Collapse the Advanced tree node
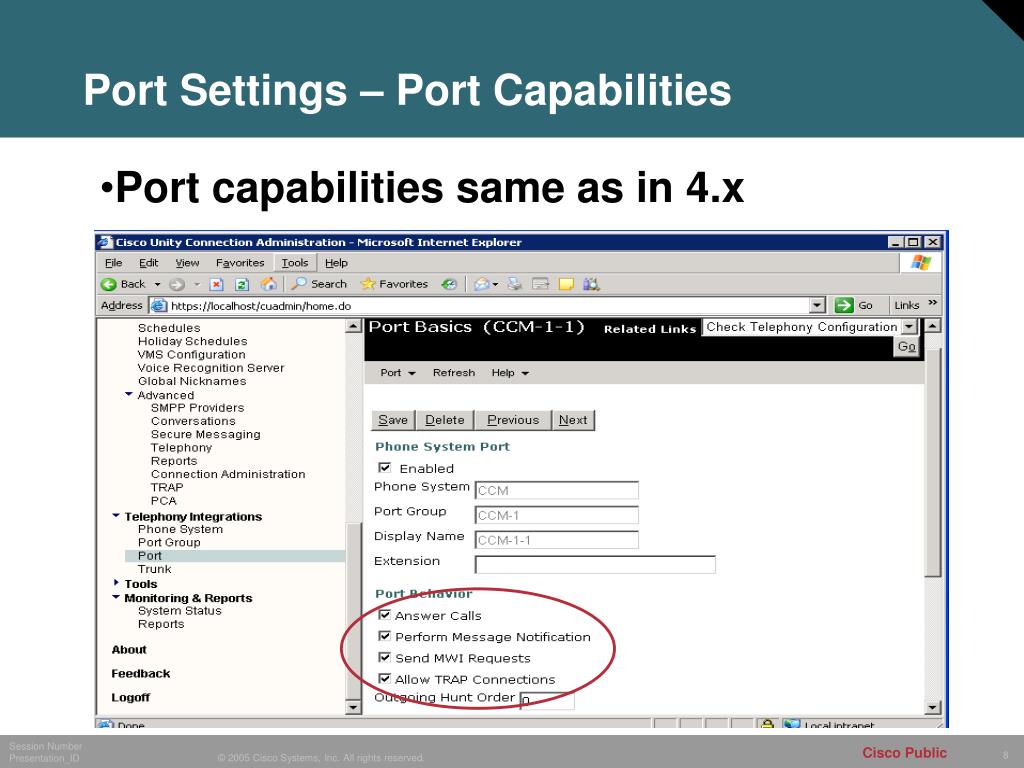 coord(129,394)
